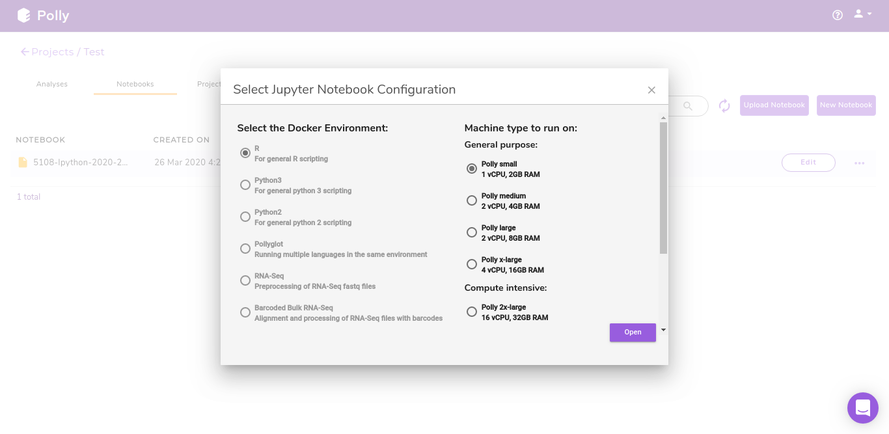This screenshot has width=889, height=434.
Task: Click the dialog scrollbar thumb
Action: 663,188
